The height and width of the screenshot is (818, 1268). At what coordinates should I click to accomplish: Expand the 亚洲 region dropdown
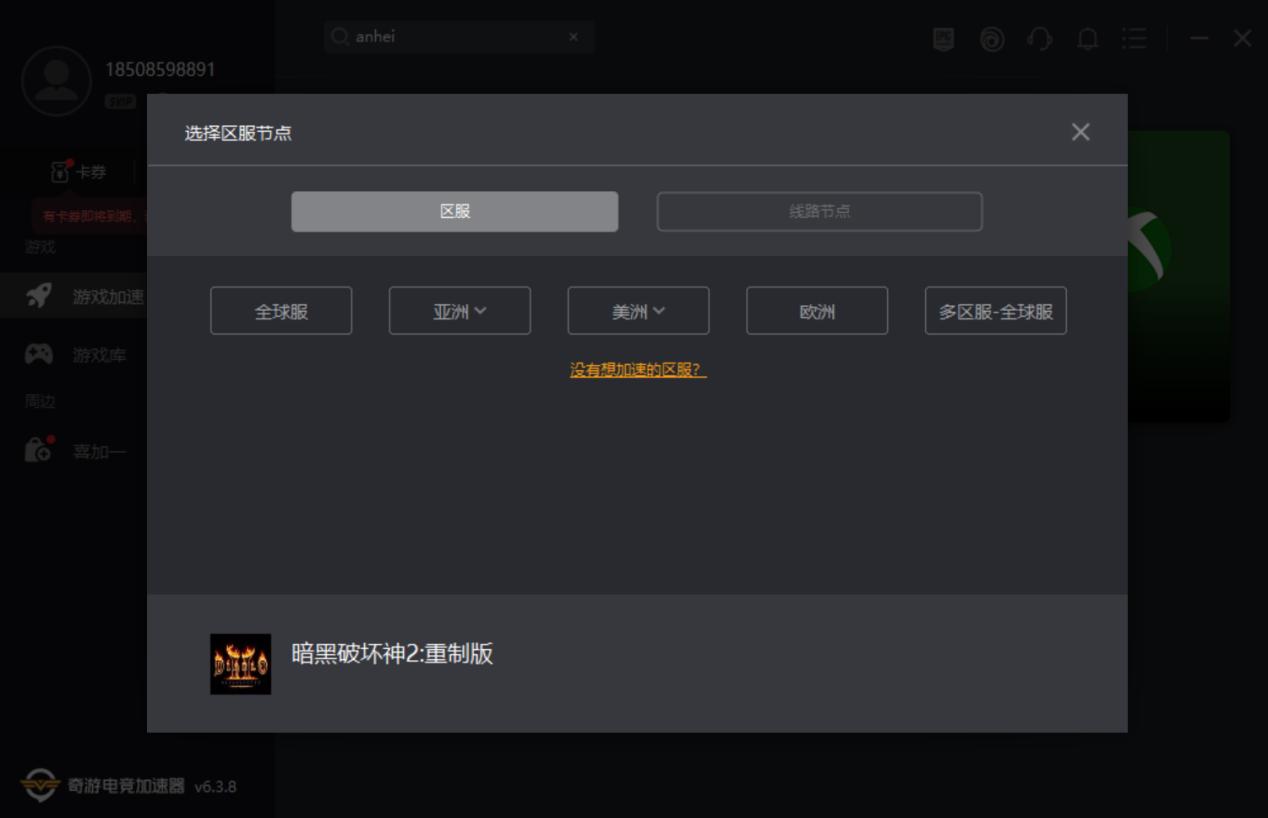[x=460, y=311]
